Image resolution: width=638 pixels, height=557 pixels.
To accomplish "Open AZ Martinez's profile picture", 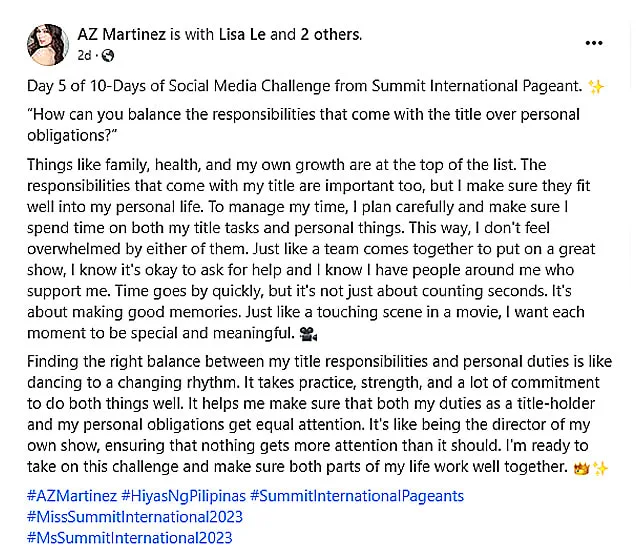I will [x=48, y=44].
